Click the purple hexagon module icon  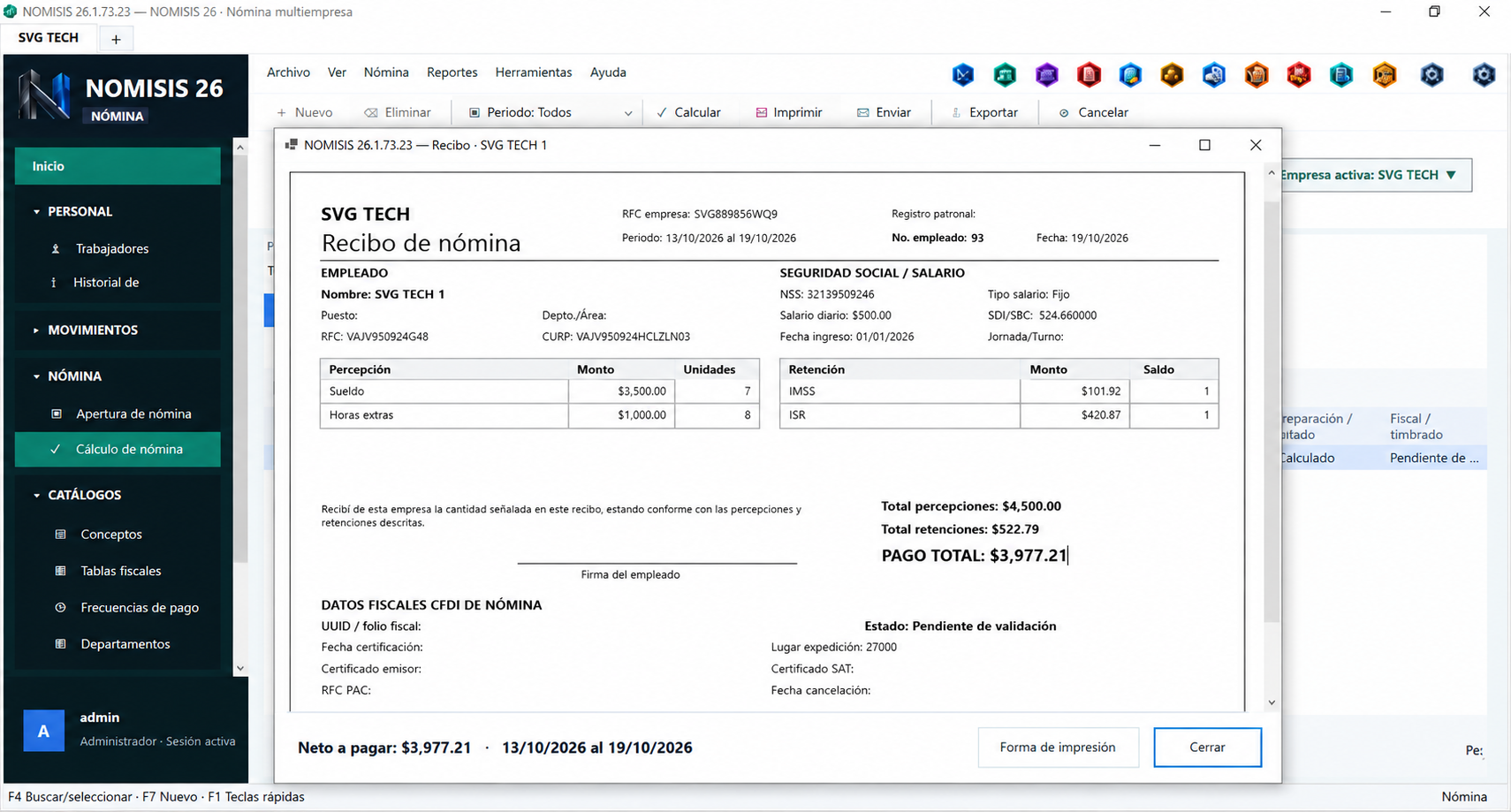1047,75
